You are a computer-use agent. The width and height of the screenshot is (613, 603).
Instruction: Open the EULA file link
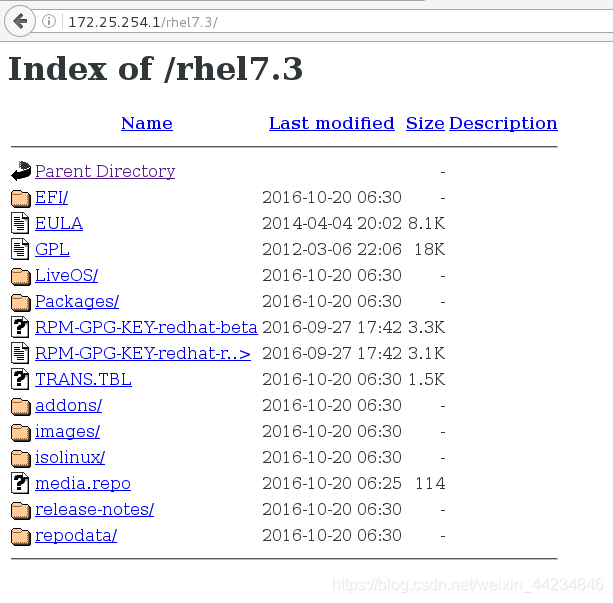pos(59,223)
